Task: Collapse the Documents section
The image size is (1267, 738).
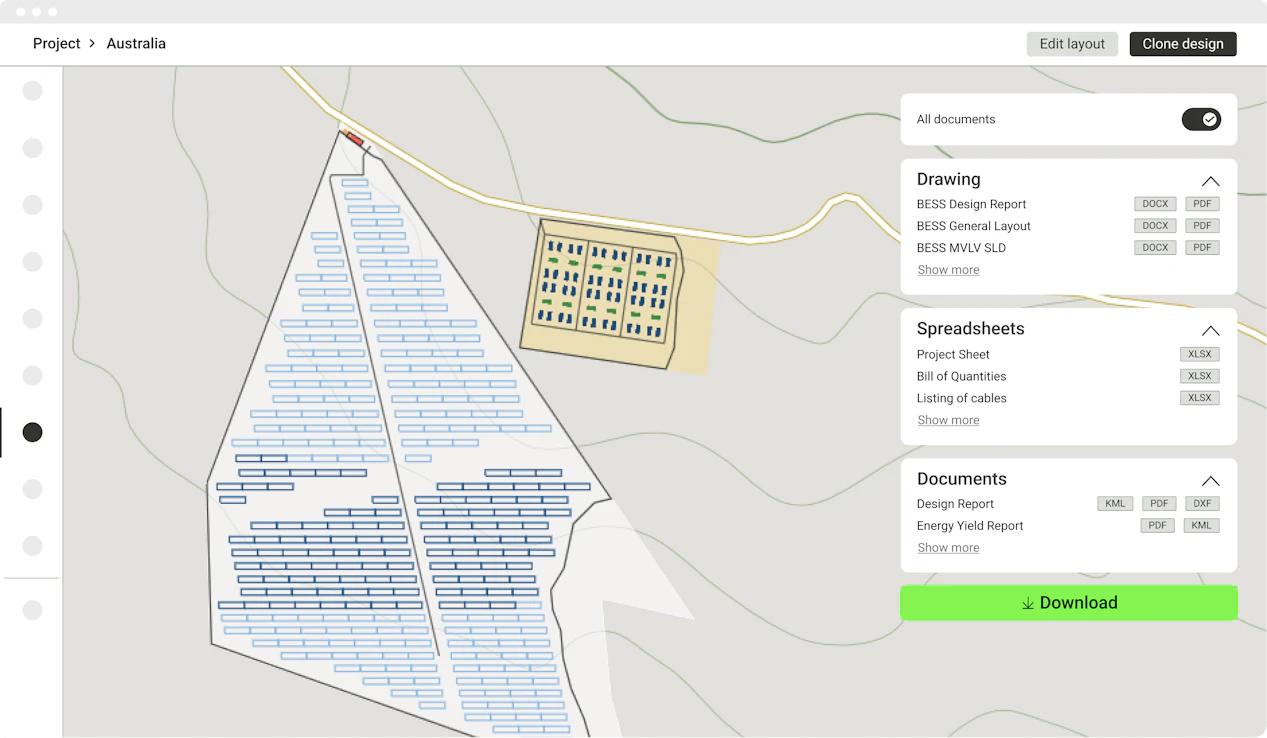Action: pos(1210,480)
